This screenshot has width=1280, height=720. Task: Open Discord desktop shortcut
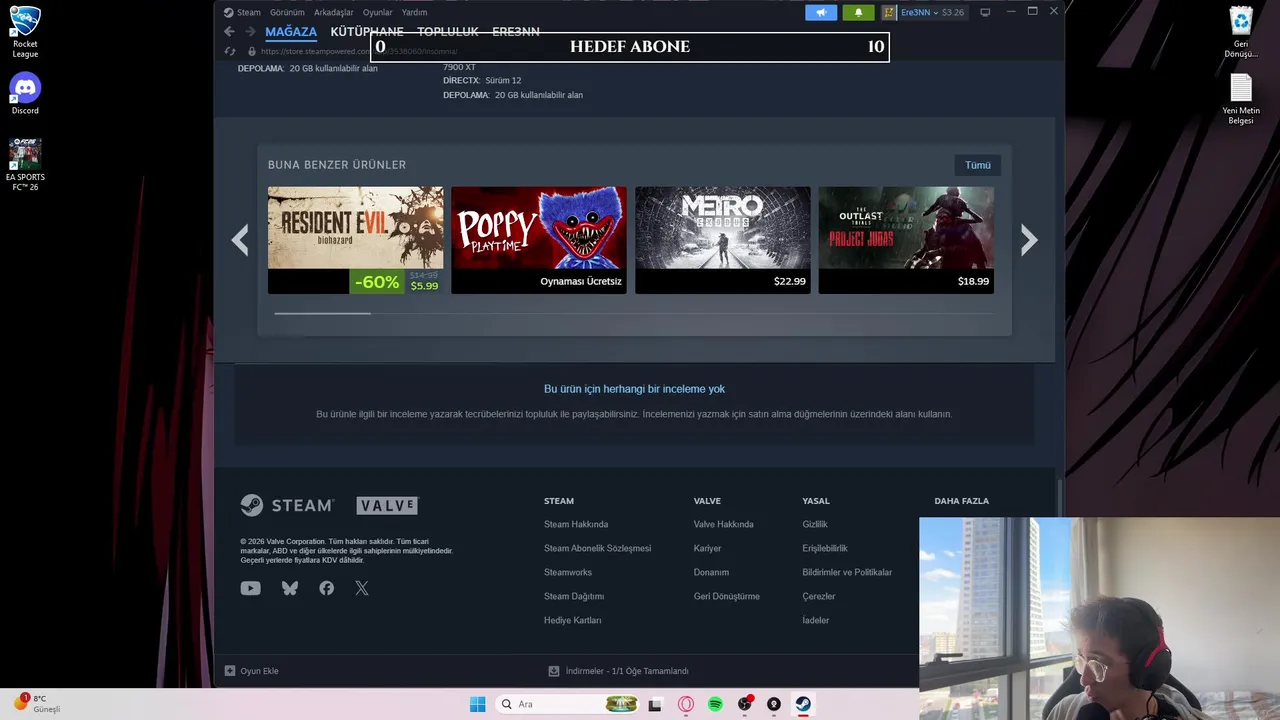(x=25, y=94)
